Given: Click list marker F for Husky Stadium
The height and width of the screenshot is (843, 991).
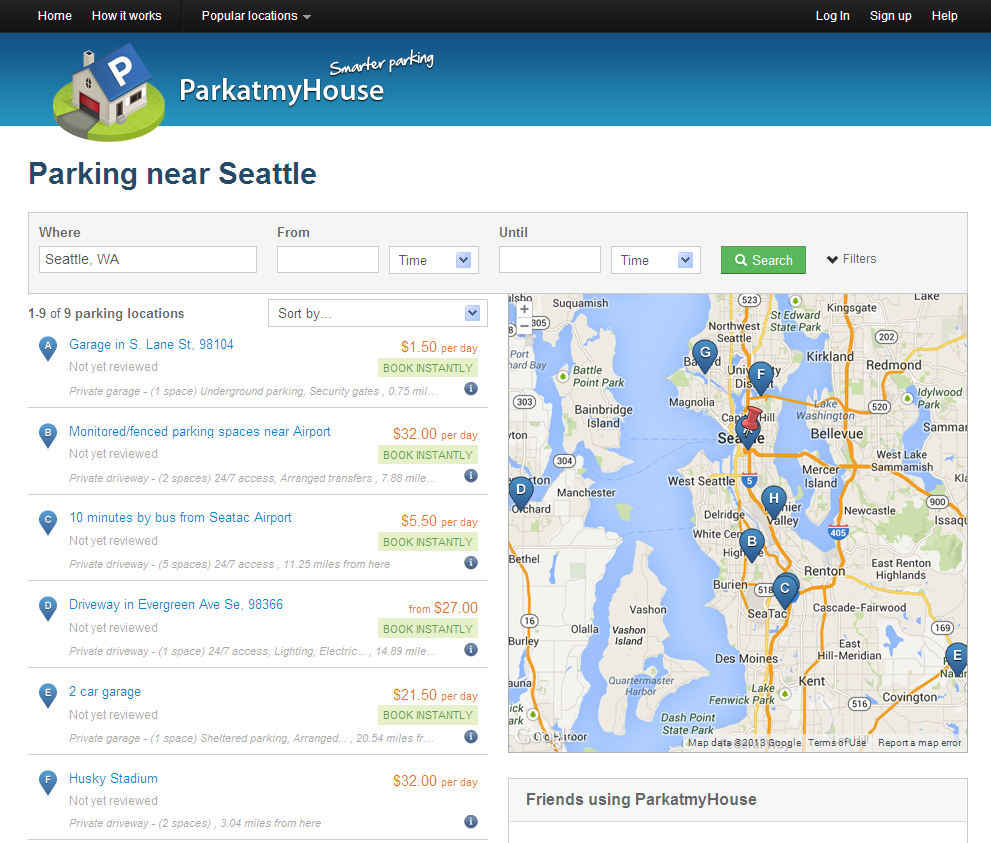Looking at the screenshot, I should pyautogui.click(x=48, y=782).
